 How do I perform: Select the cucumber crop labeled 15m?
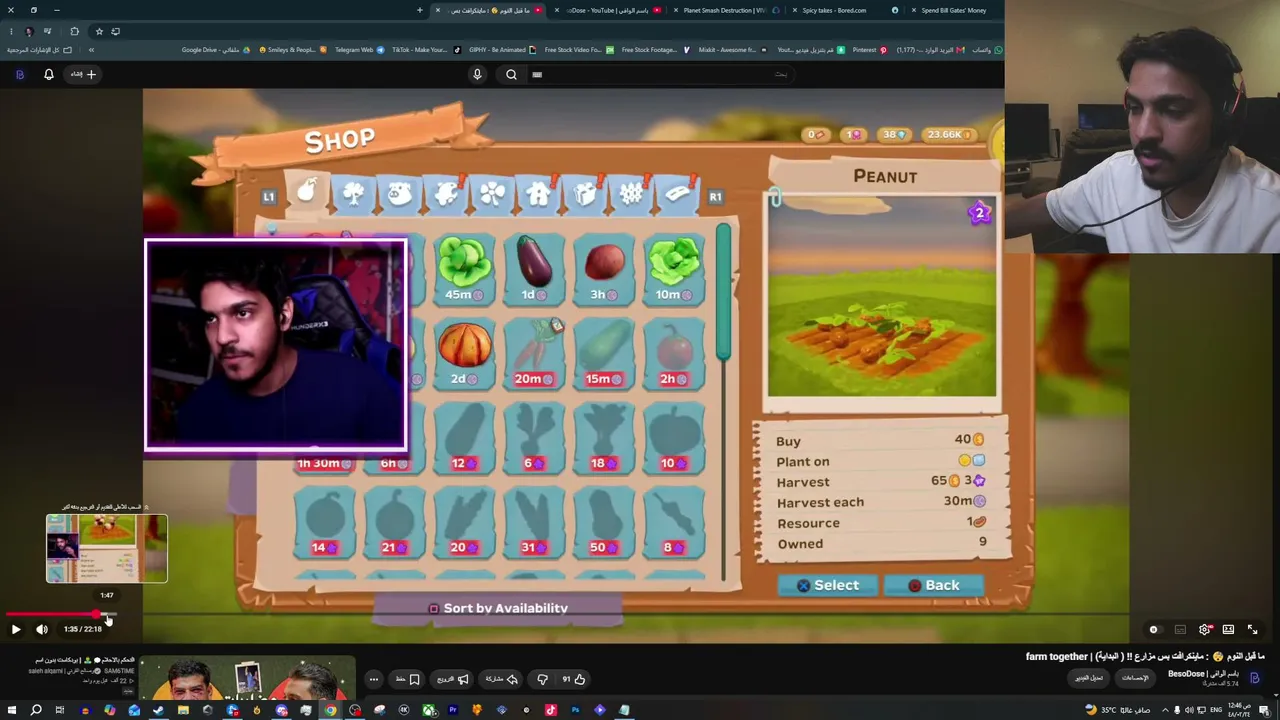point(604,353)
